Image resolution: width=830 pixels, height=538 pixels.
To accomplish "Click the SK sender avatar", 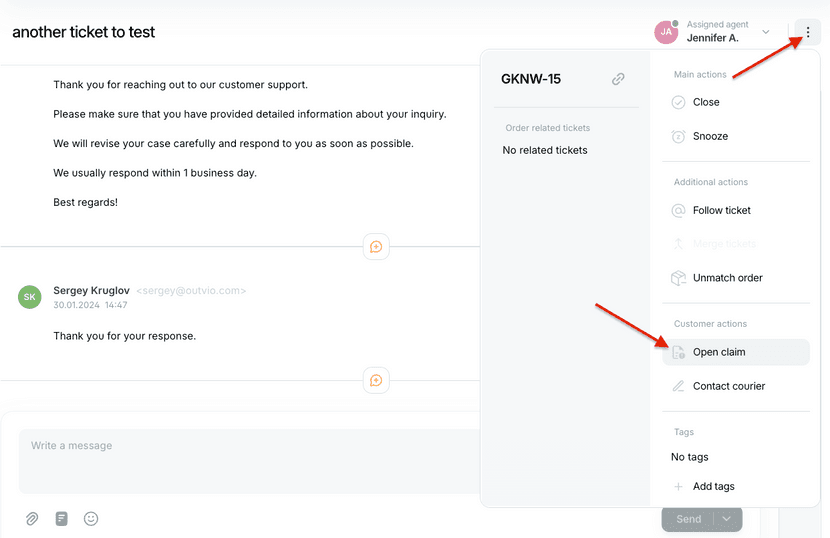I will tap(30, 297).
